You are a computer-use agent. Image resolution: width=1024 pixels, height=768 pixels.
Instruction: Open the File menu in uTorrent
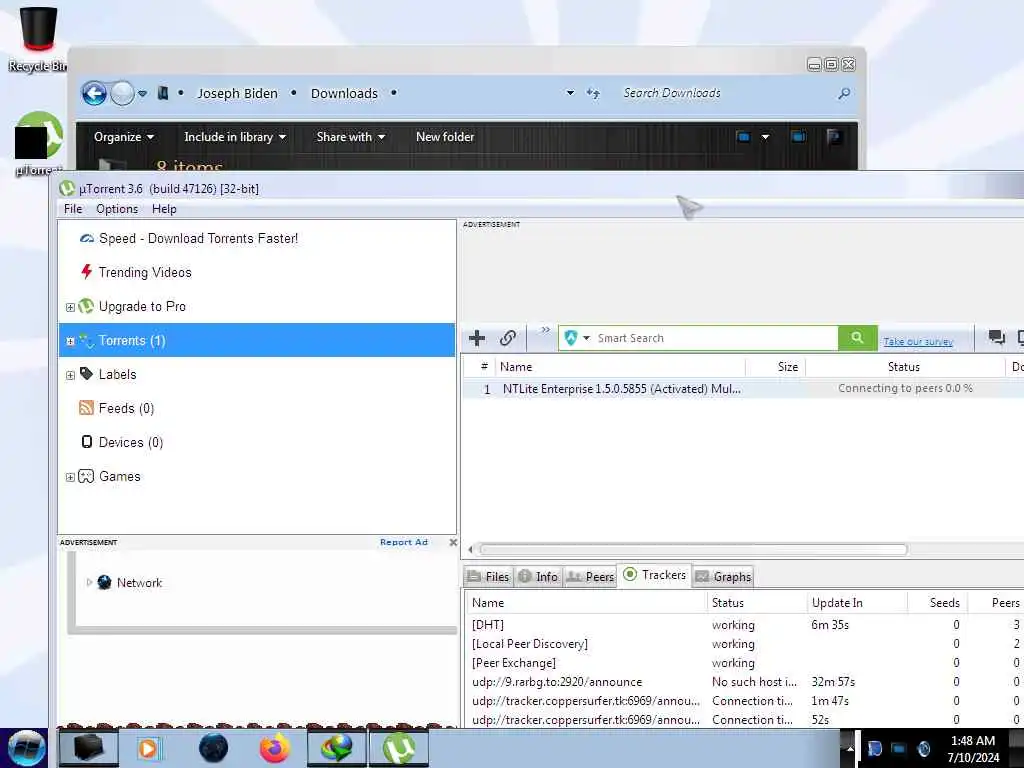pos(73,209)
